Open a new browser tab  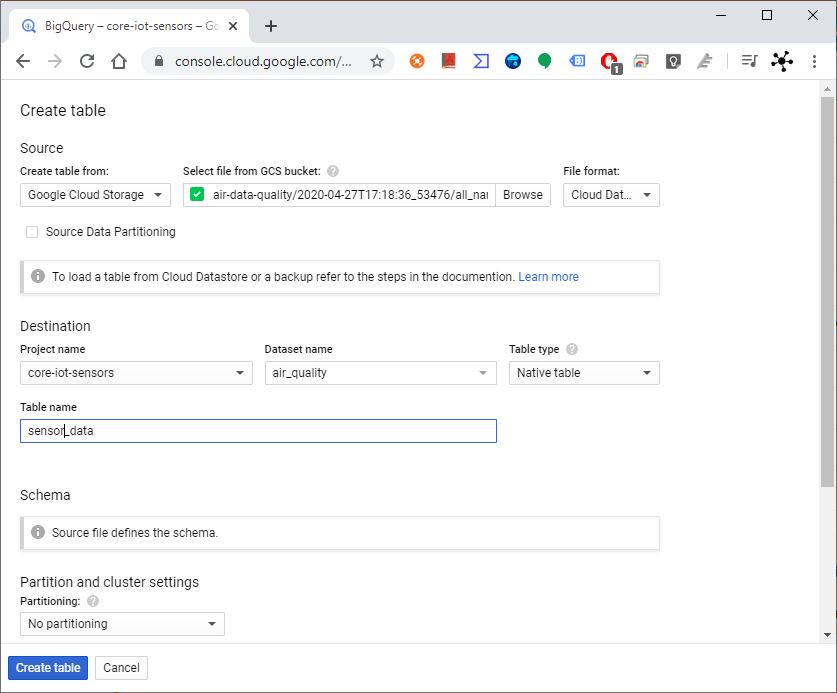point(271,26)
